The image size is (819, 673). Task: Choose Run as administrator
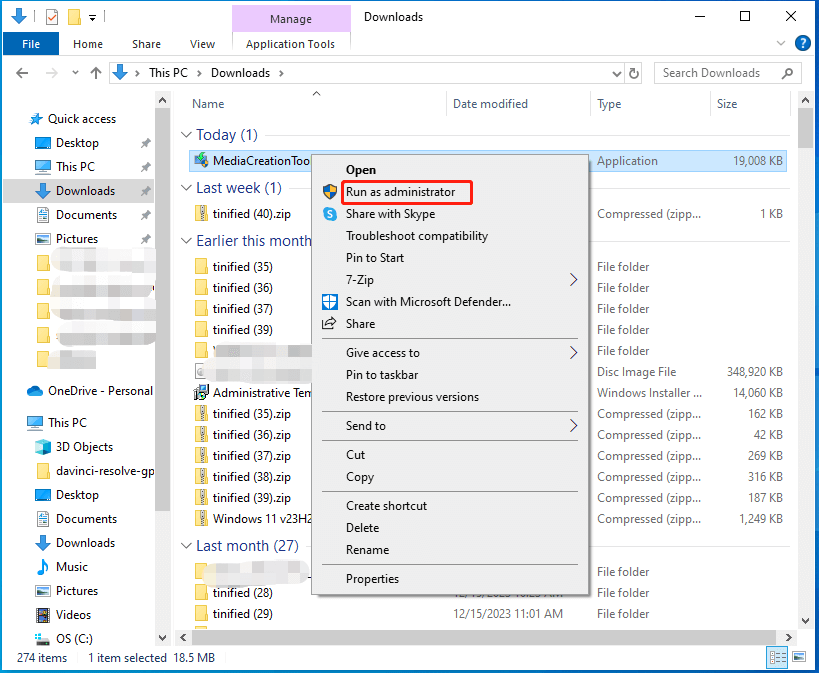tap(400, 192)
